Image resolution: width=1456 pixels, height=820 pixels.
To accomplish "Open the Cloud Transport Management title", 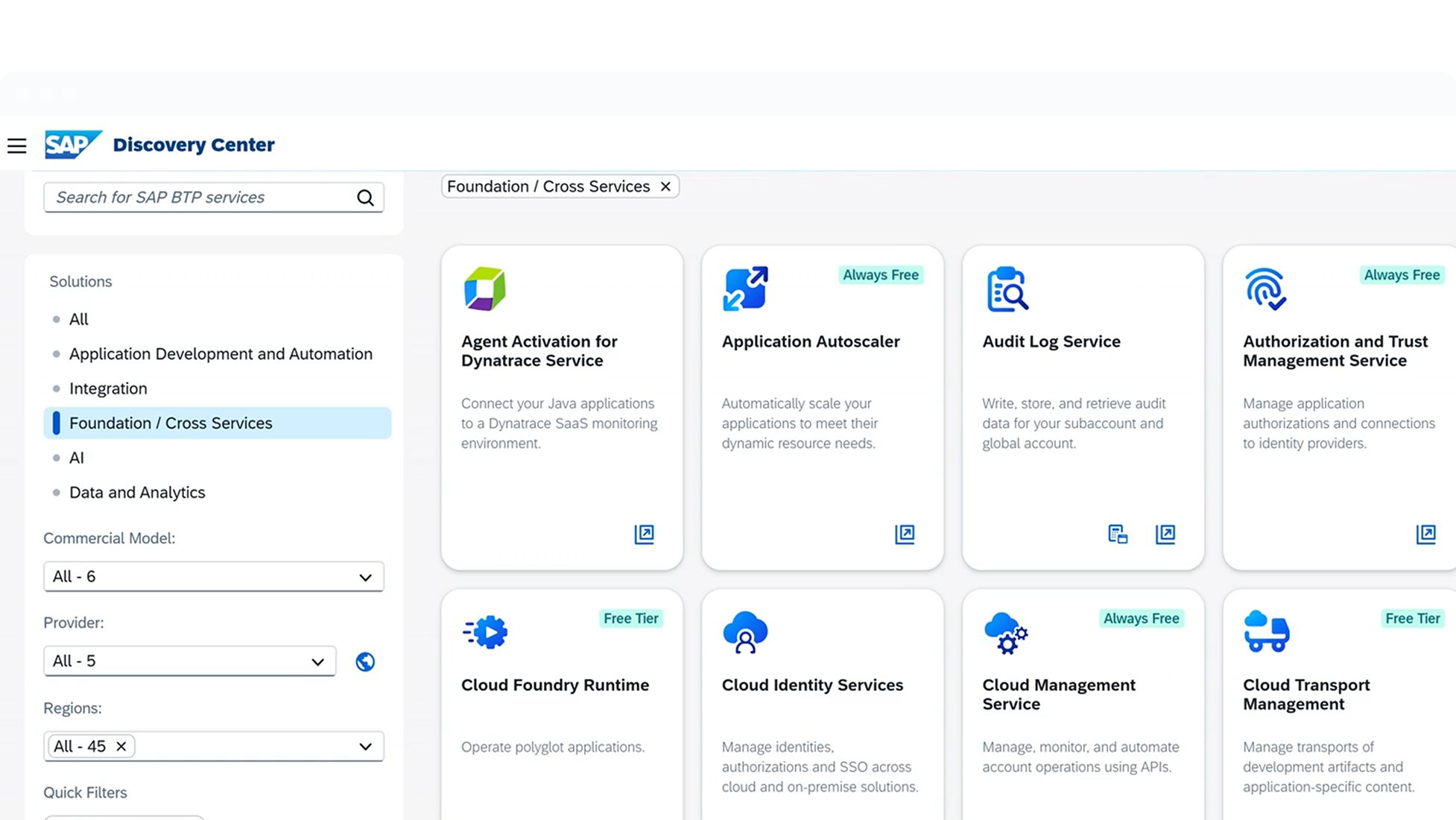I will point(1306,695).
